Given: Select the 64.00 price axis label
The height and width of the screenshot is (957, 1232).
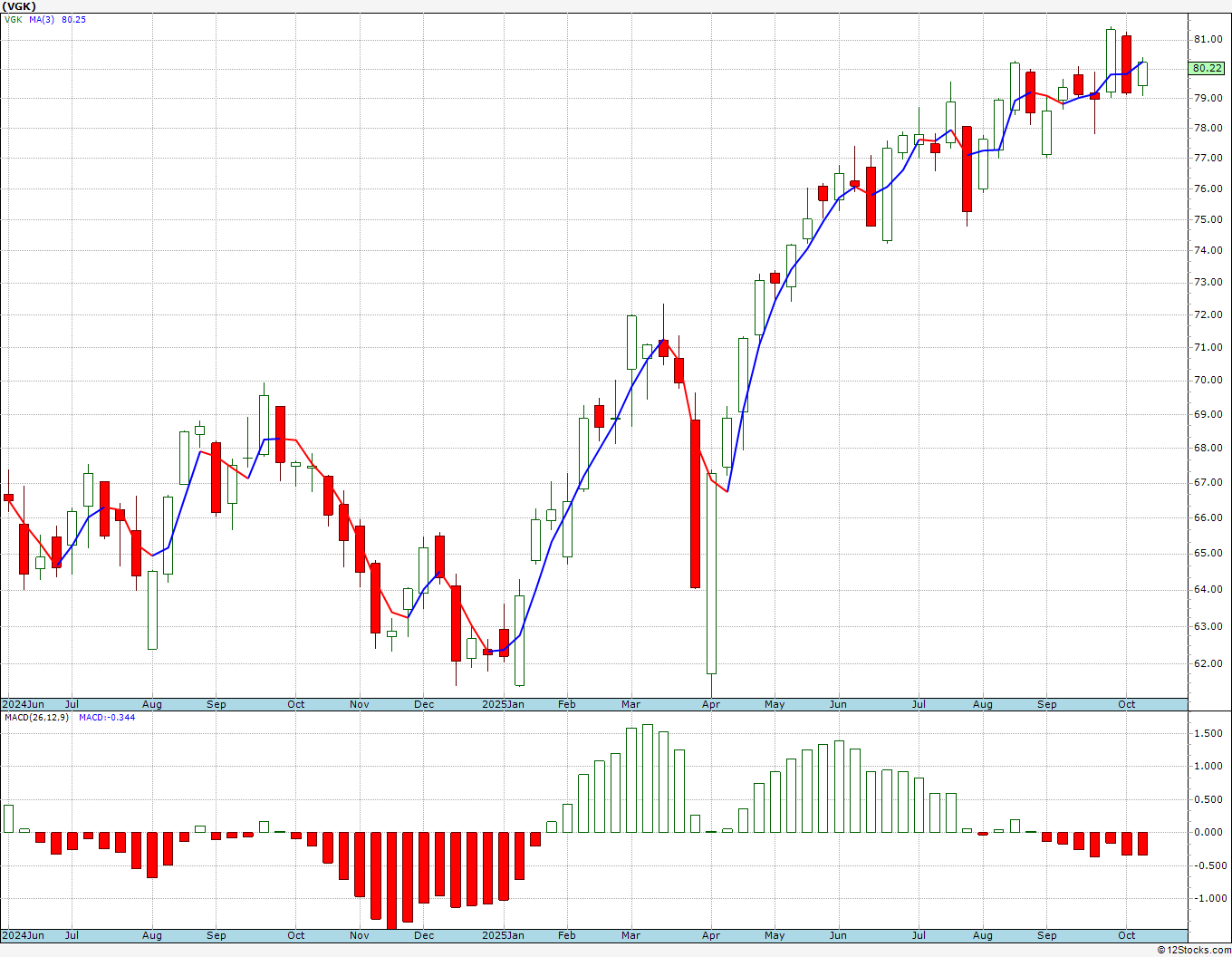Looking at the screenshot, I should [1208, 589].
